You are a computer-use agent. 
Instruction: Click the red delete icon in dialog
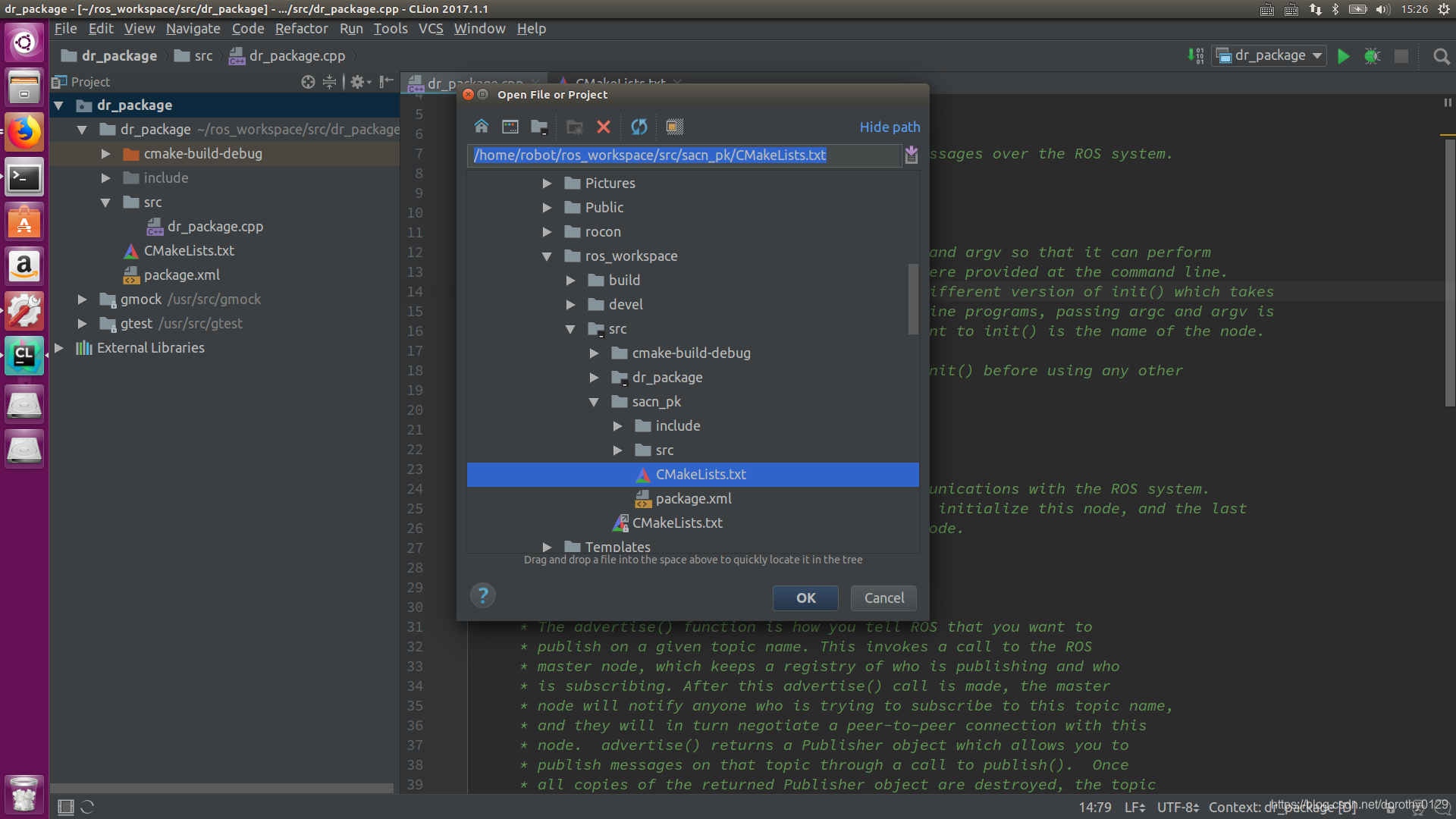click(604, 127)
